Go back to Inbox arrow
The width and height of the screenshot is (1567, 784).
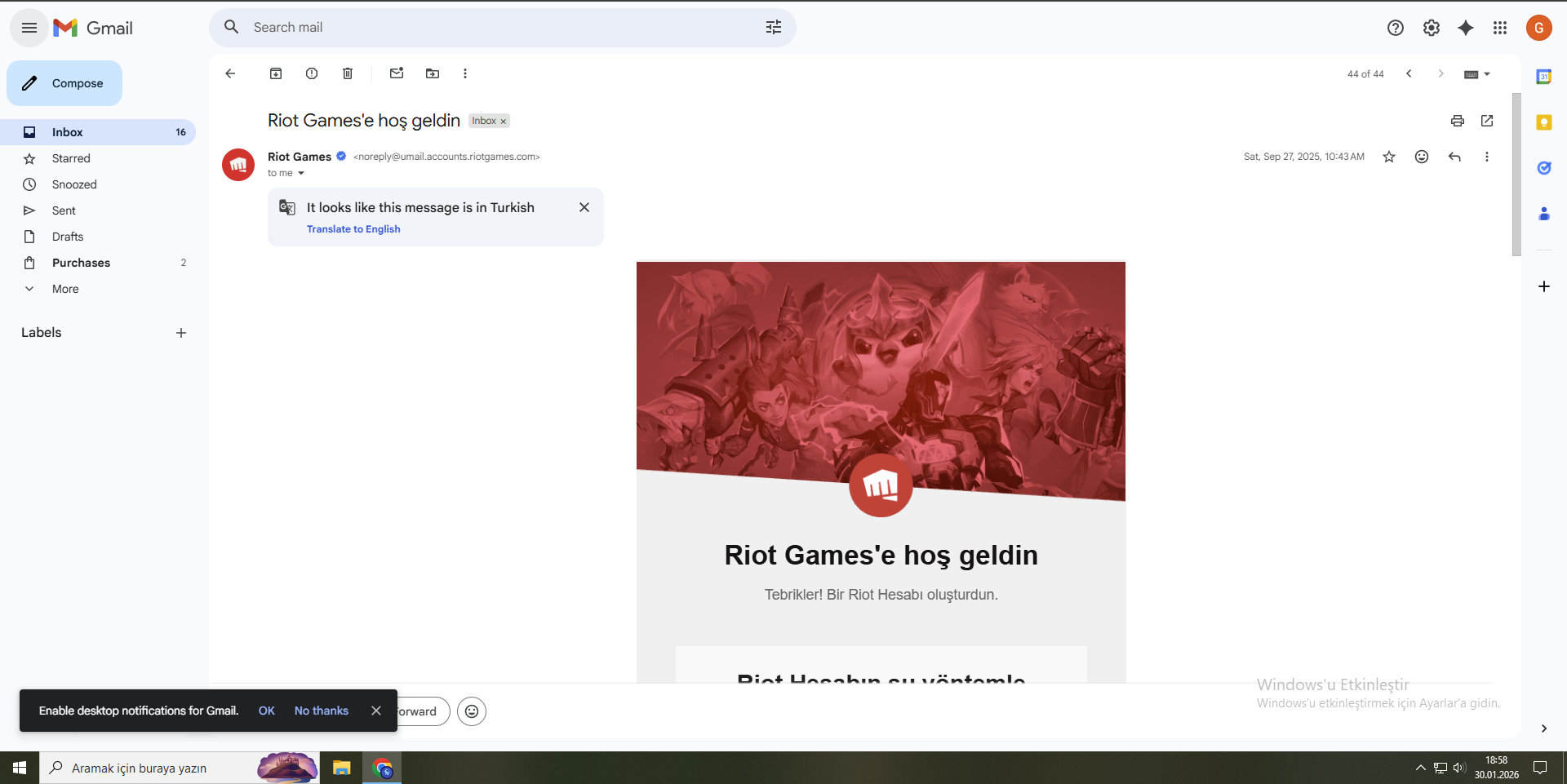pos(230,73)
